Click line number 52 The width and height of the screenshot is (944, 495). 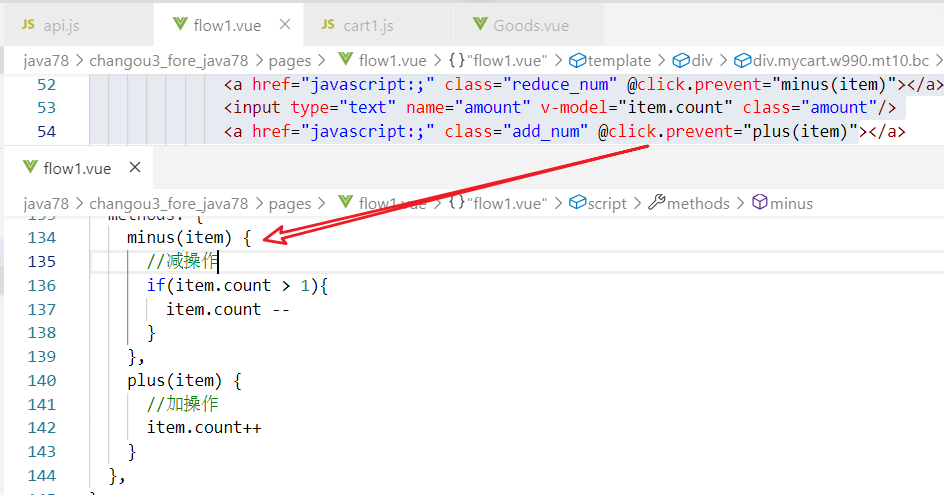46,85
